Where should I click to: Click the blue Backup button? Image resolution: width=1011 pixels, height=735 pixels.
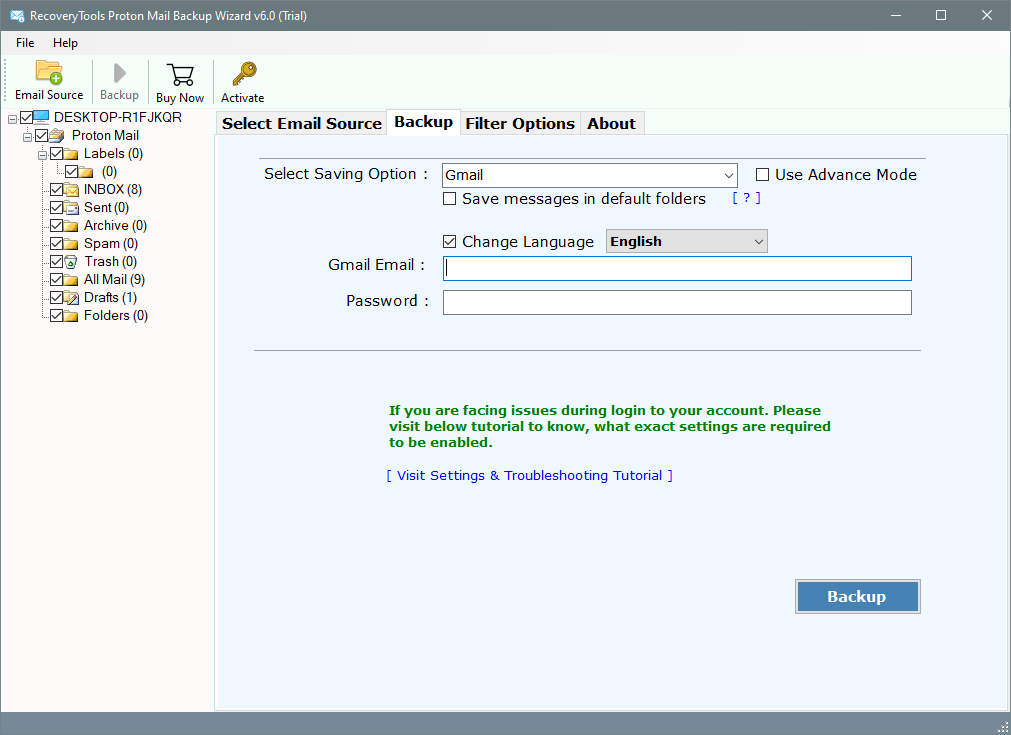coord(857,596)
